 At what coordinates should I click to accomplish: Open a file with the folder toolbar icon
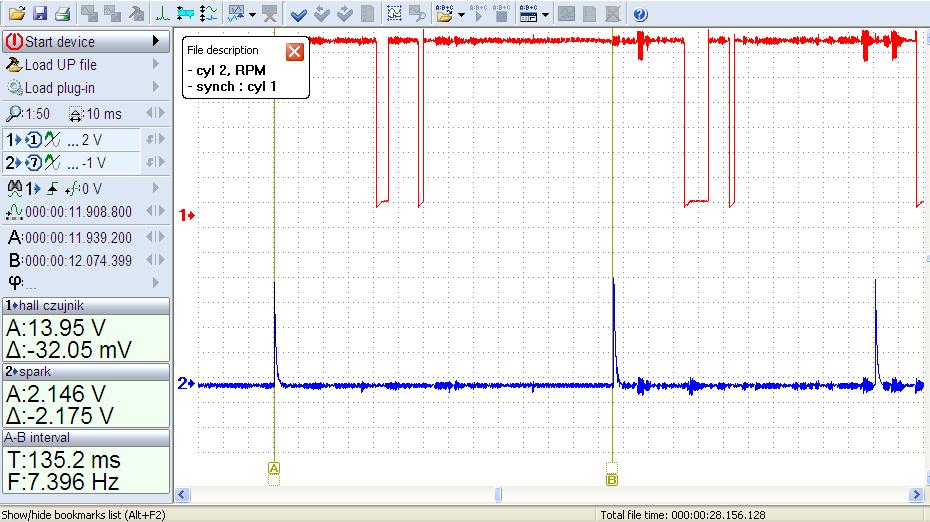(17, 13)
